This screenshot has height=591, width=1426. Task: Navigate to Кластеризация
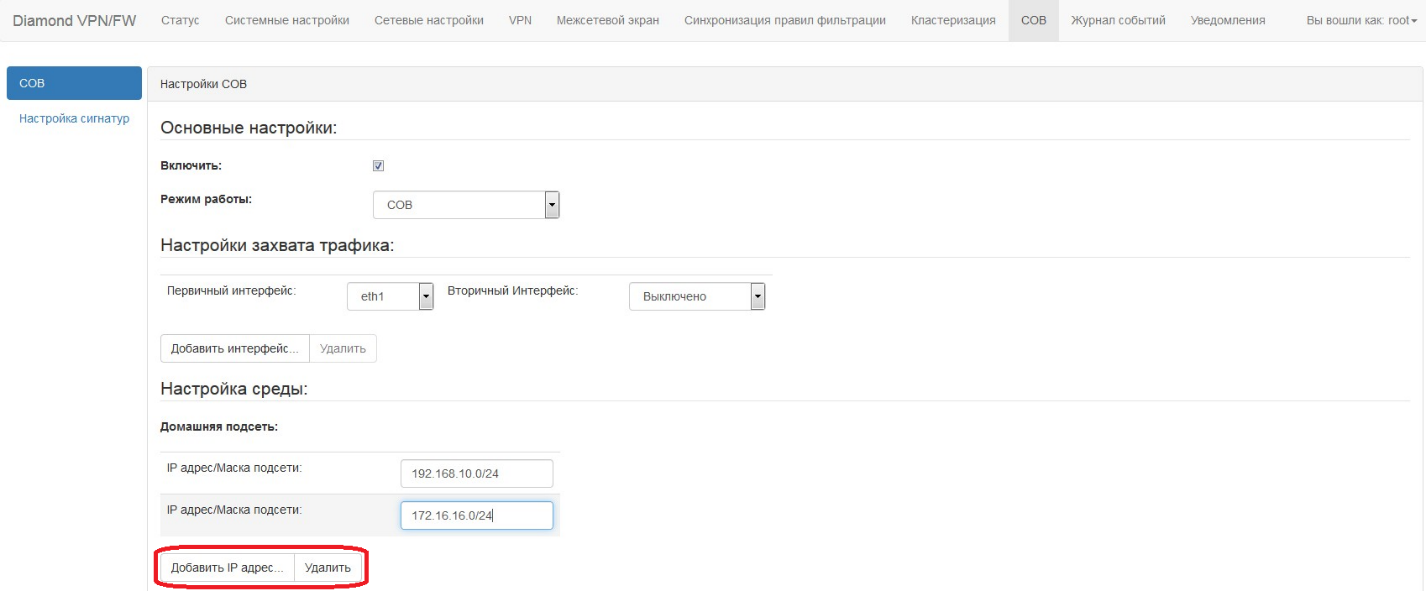click(x=953, y=21)
